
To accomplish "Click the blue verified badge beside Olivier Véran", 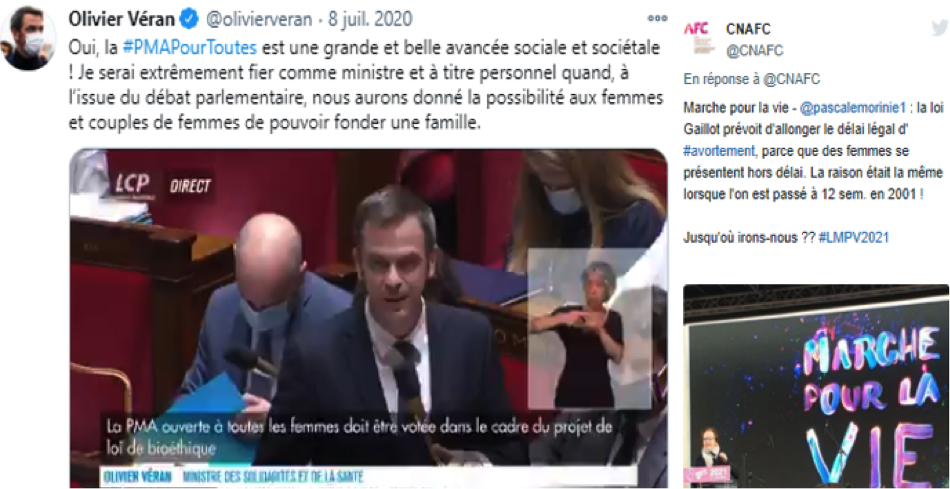I will click(190, 19).
